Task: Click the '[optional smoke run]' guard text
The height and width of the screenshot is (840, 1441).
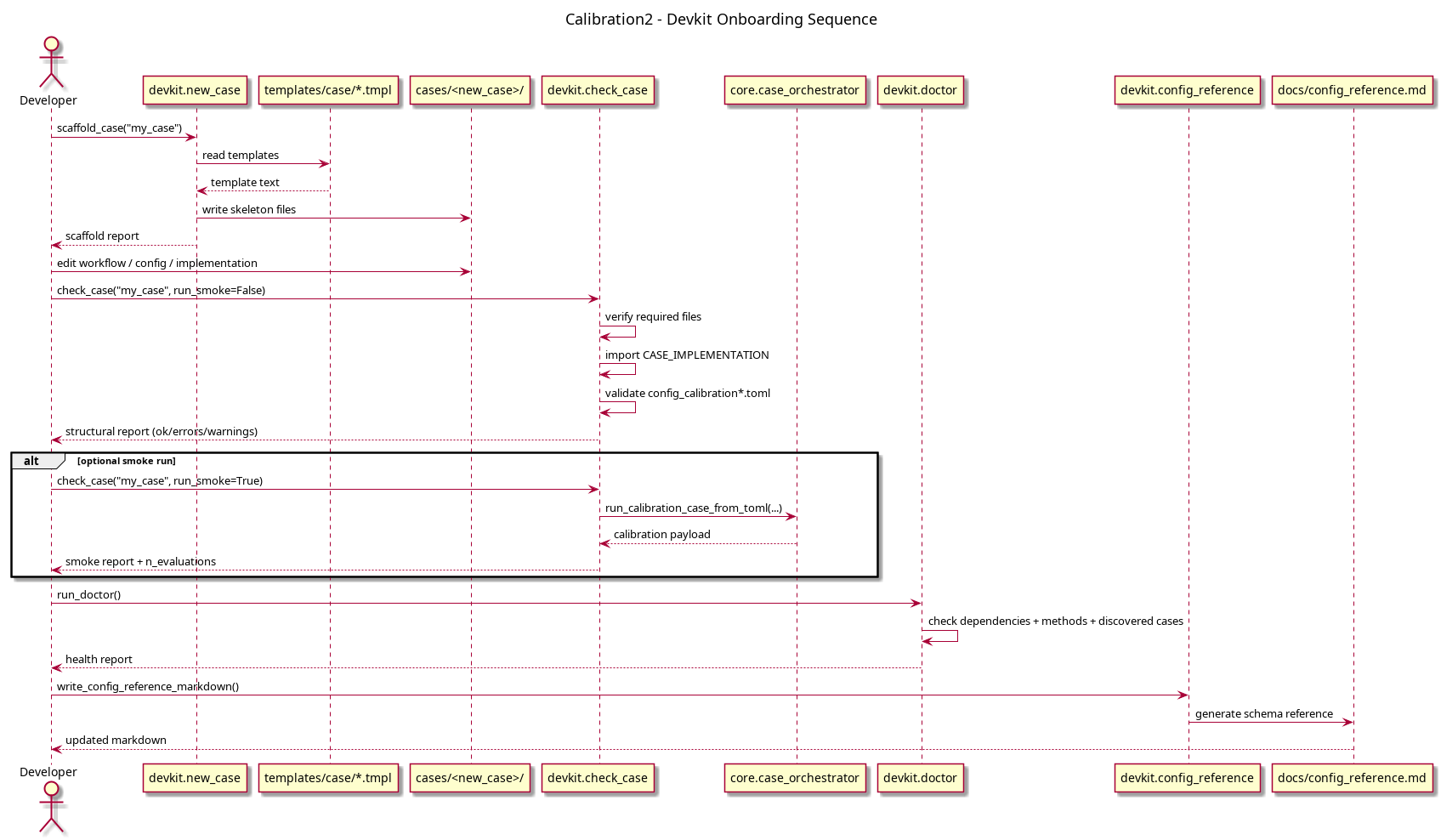Action: [127, 461]
